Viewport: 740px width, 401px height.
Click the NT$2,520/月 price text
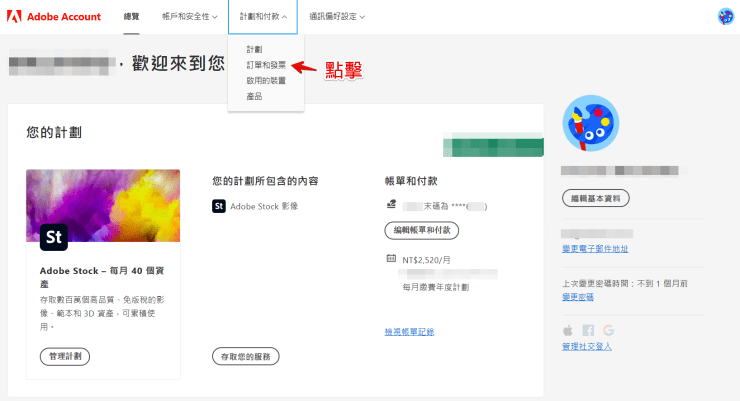[x=427, y=260]
